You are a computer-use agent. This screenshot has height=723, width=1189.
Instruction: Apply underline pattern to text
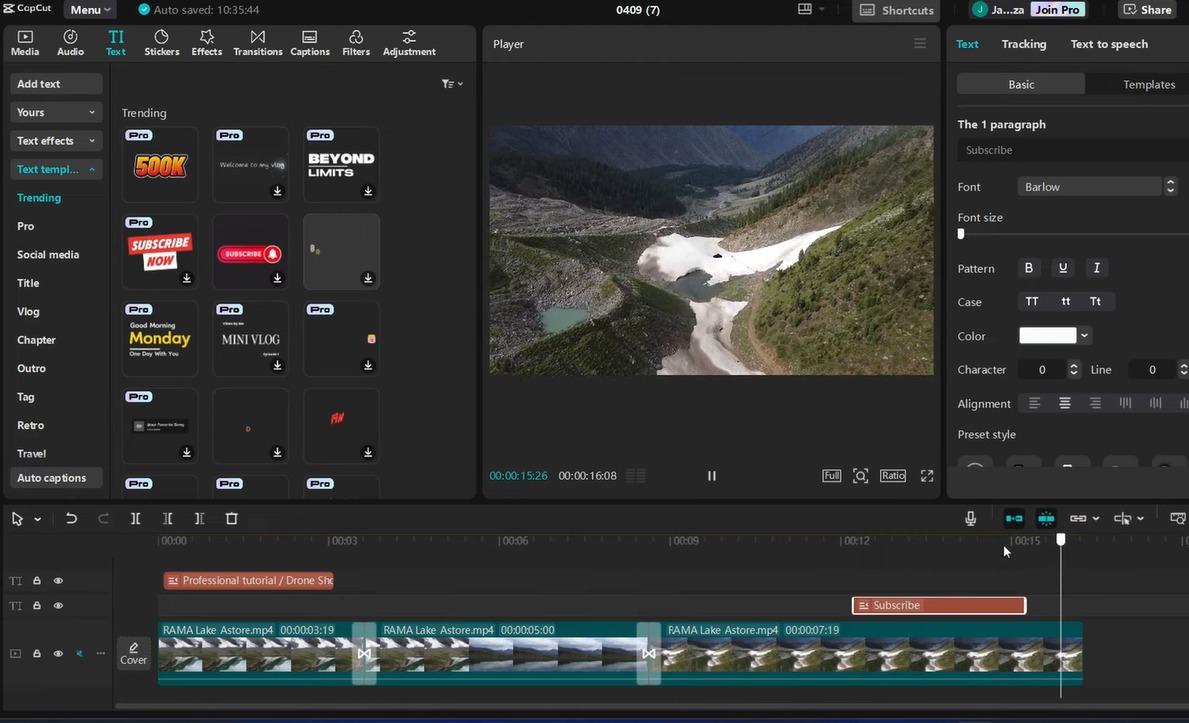pos(1063,268)
